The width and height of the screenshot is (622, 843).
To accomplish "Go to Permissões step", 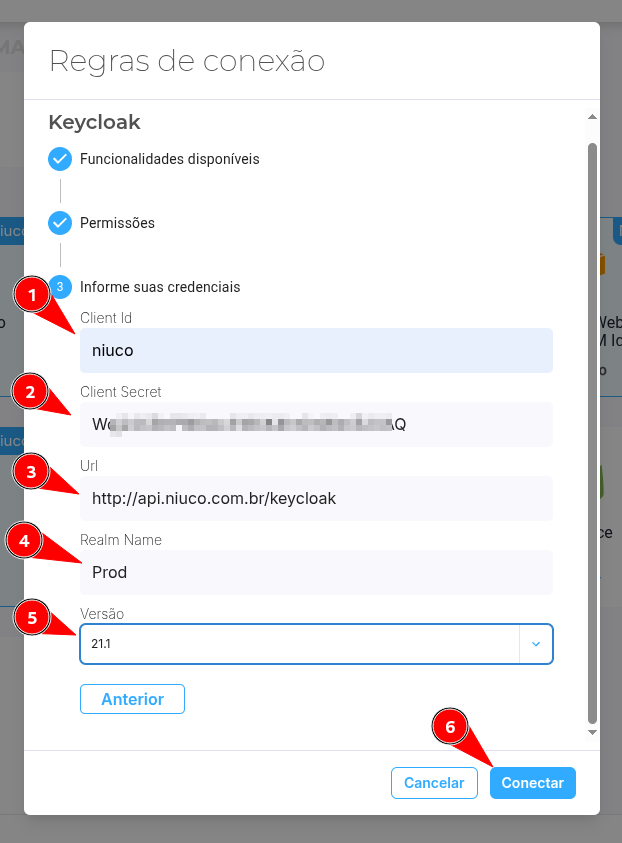I will pyautogui.click(x=117, y=223).
